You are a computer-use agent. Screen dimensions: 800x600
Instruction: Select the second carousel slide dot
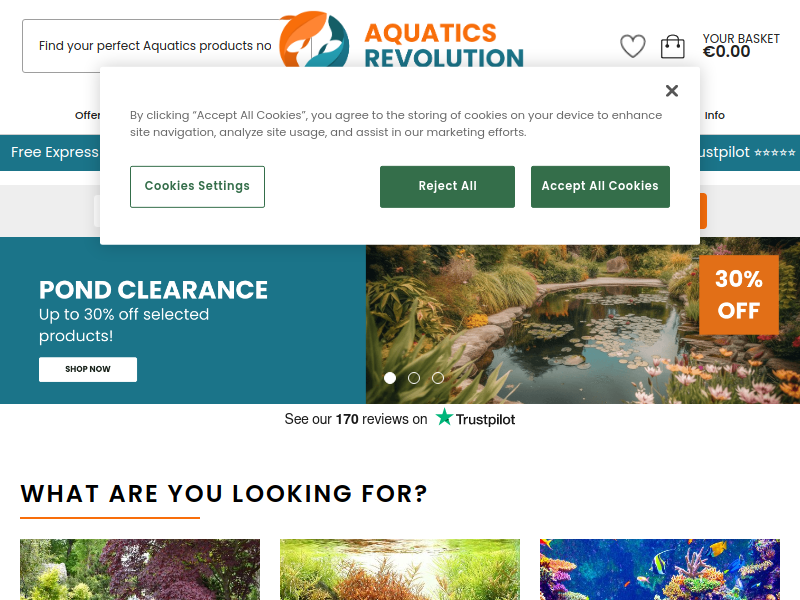(414, 378)
